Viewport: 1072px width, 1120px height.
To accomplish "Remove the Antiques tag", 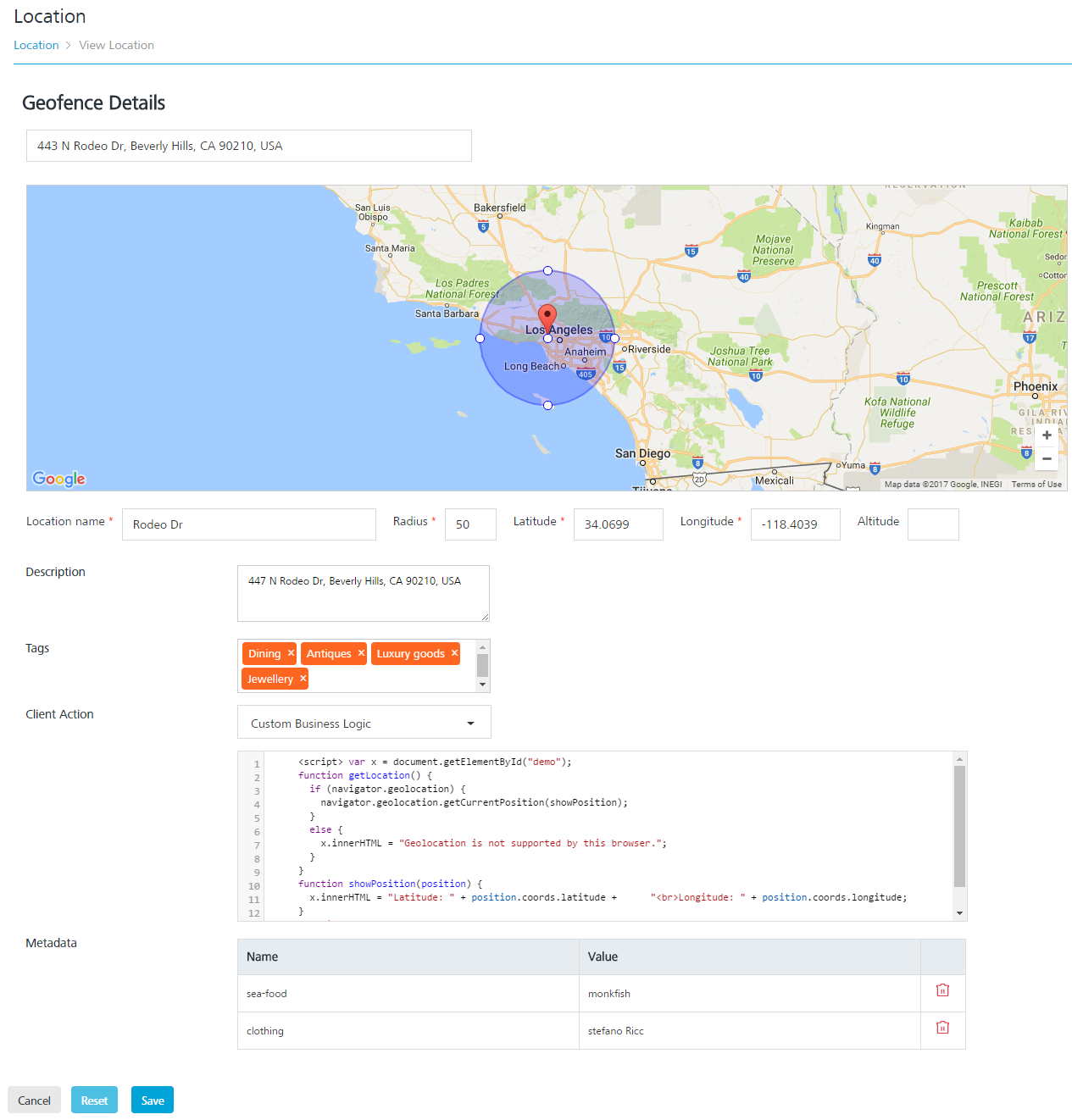I will (x=360, y=653).
